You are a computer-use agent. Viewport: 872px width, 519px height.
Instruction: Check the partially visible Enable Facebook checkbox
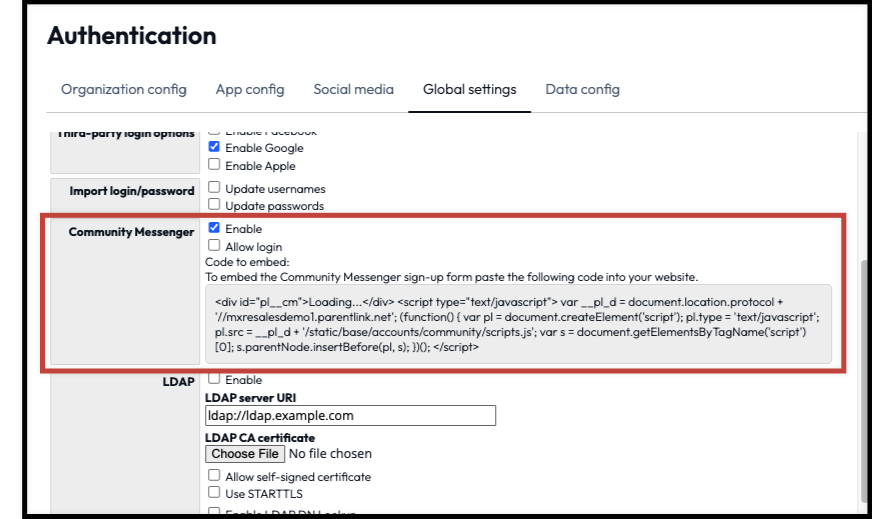214,132
